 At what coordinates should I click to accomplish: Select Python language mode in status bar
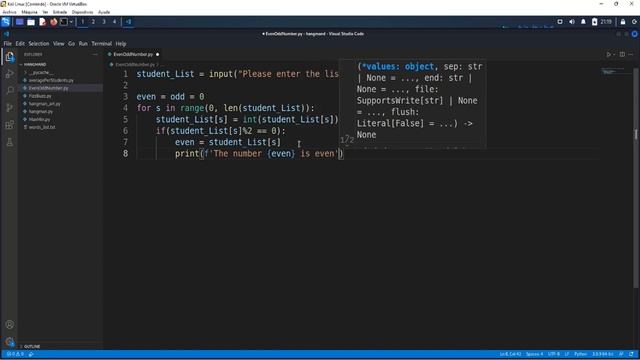tap(580, 354)
